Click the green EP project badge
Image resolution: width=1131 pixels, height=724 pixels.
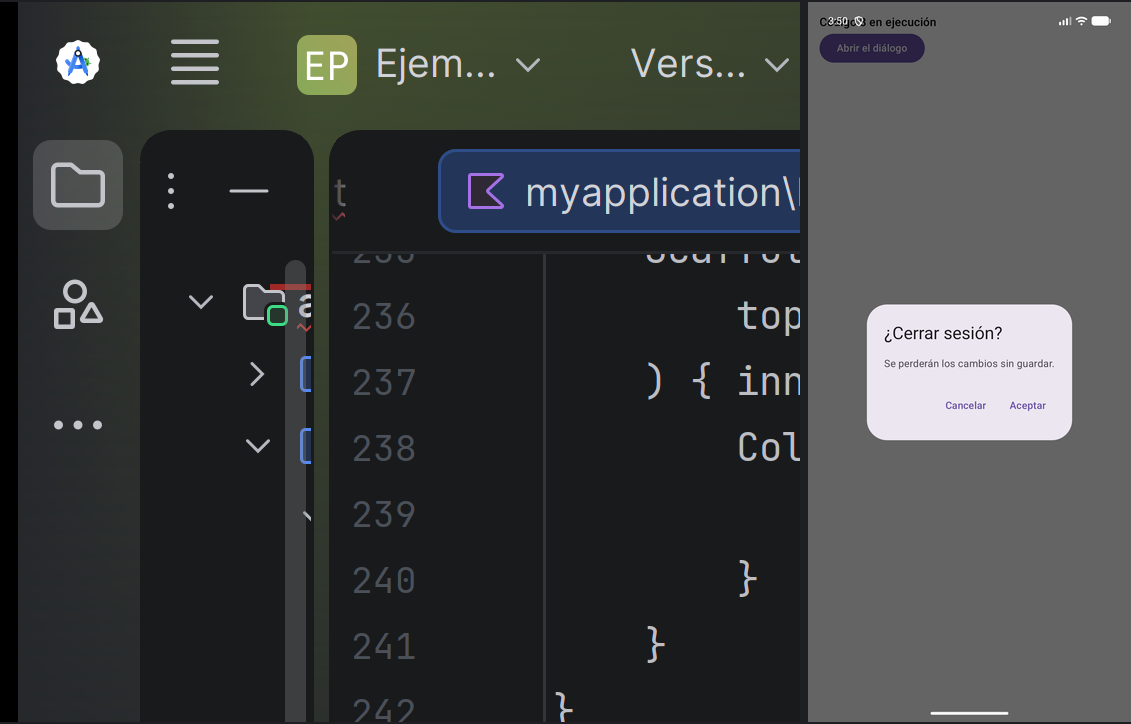click(327, 65)
